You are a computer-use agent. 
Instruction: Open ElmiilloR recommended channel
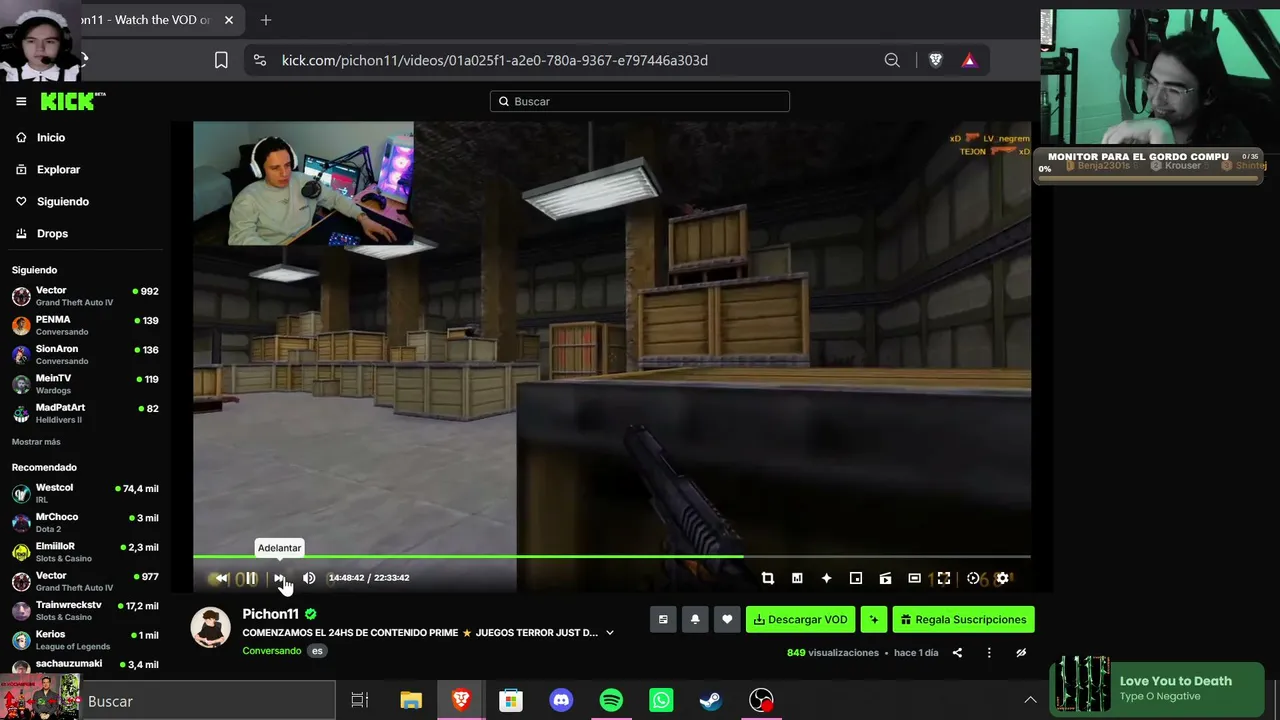(x=85, y=552)
